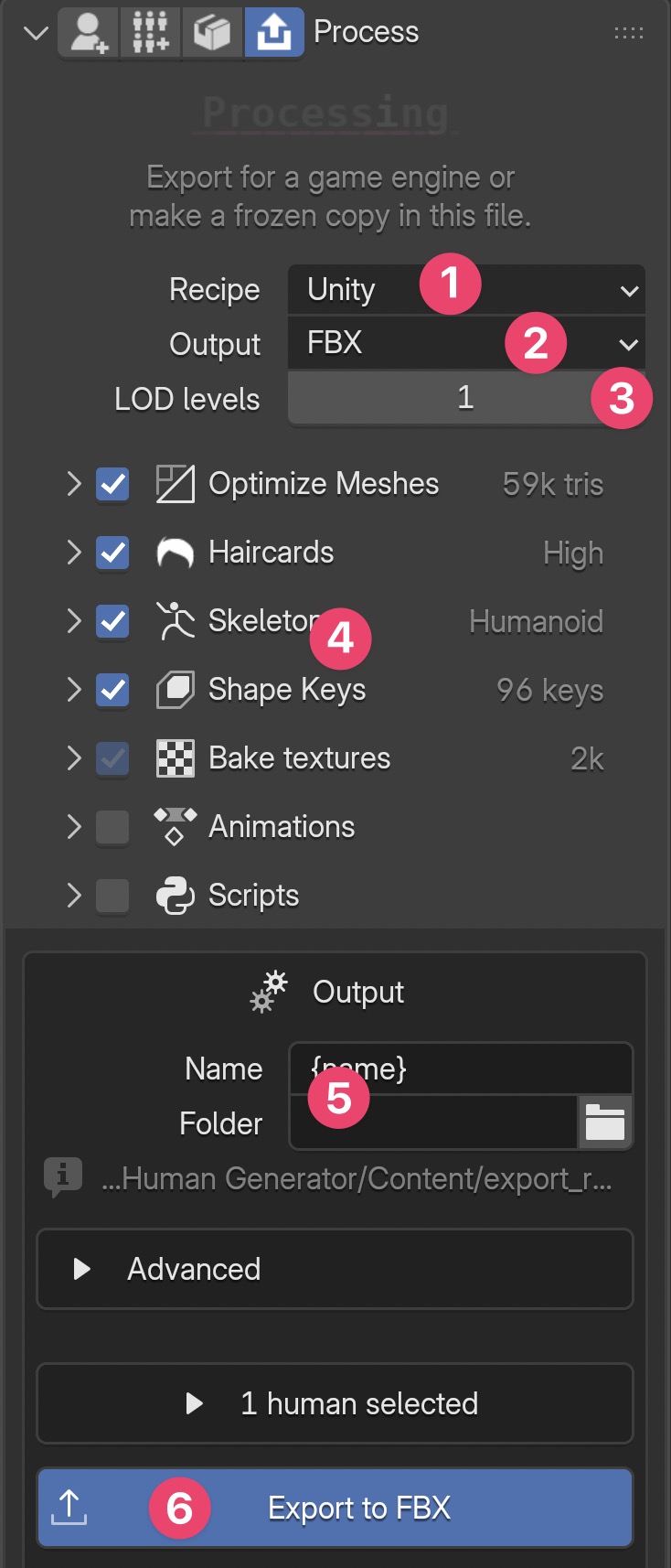Open the Recipe dropdown showing Unity
Viewport: 671px width, 1568px height.
pyautogui.click(x=466, y=290)
